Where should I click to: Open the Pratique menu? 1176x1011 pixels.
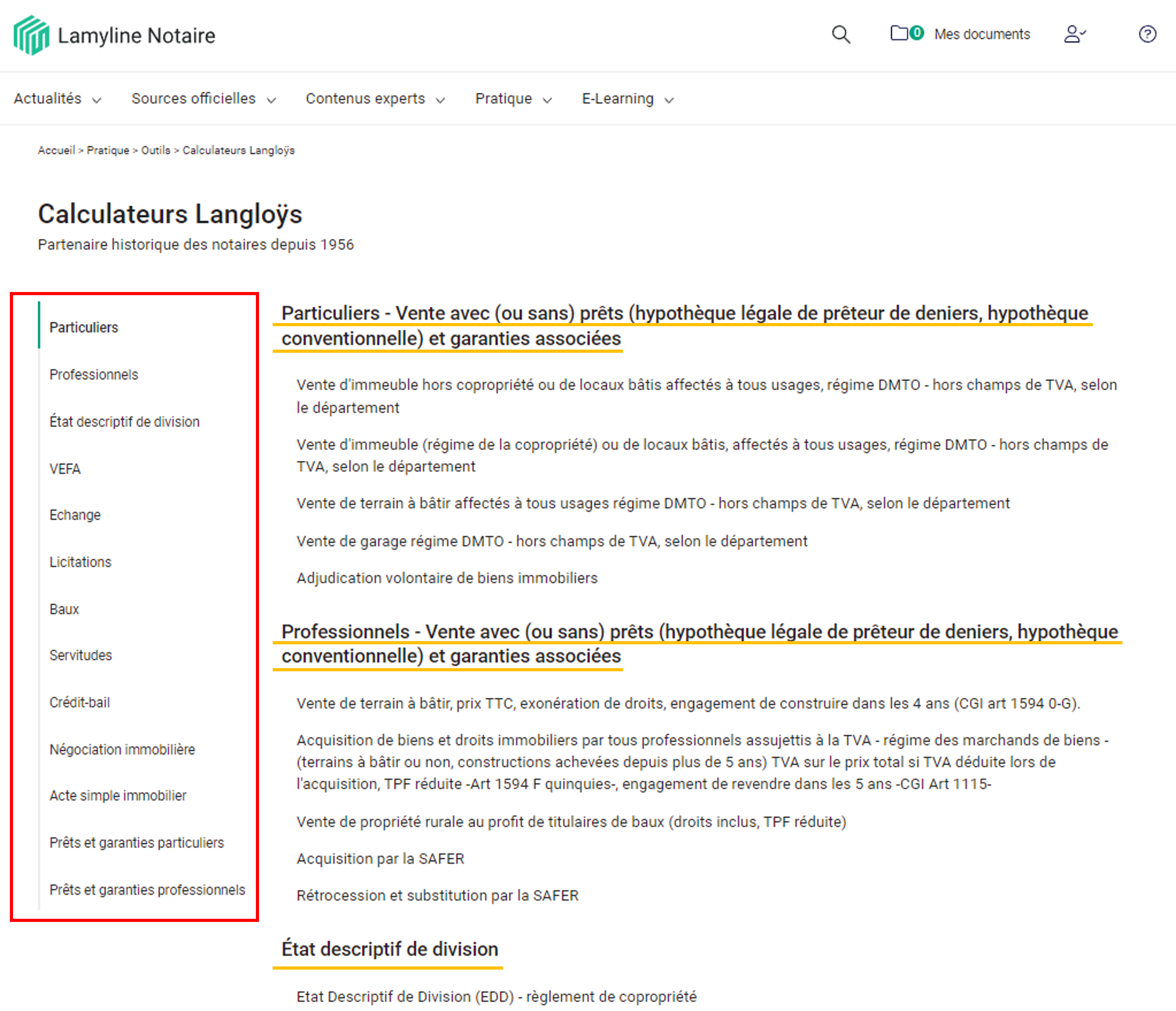tap(513, 99)
